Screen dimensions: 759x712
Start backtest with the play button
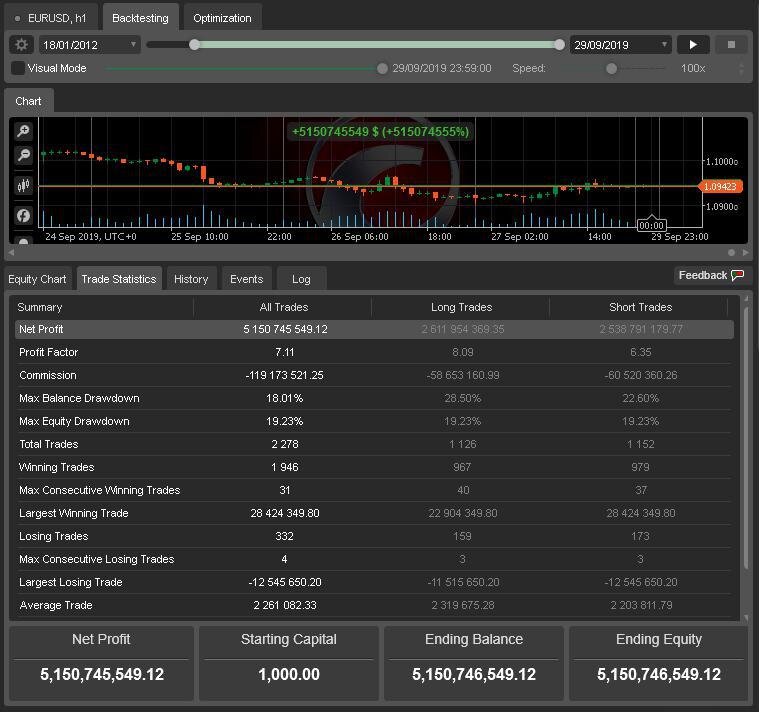[693, 45]
